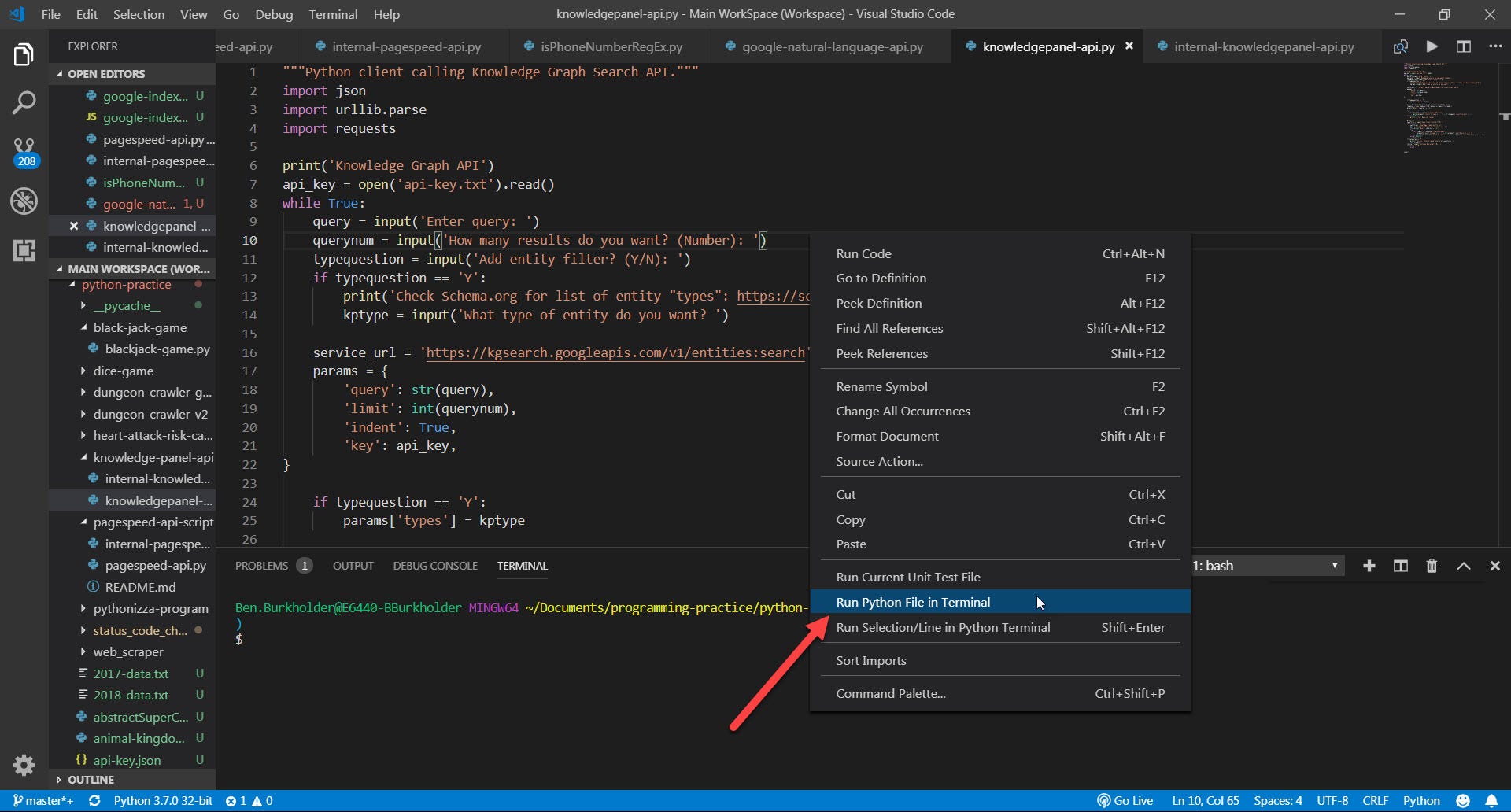Add a new terminal with the plus icon

pos(1369,565)
